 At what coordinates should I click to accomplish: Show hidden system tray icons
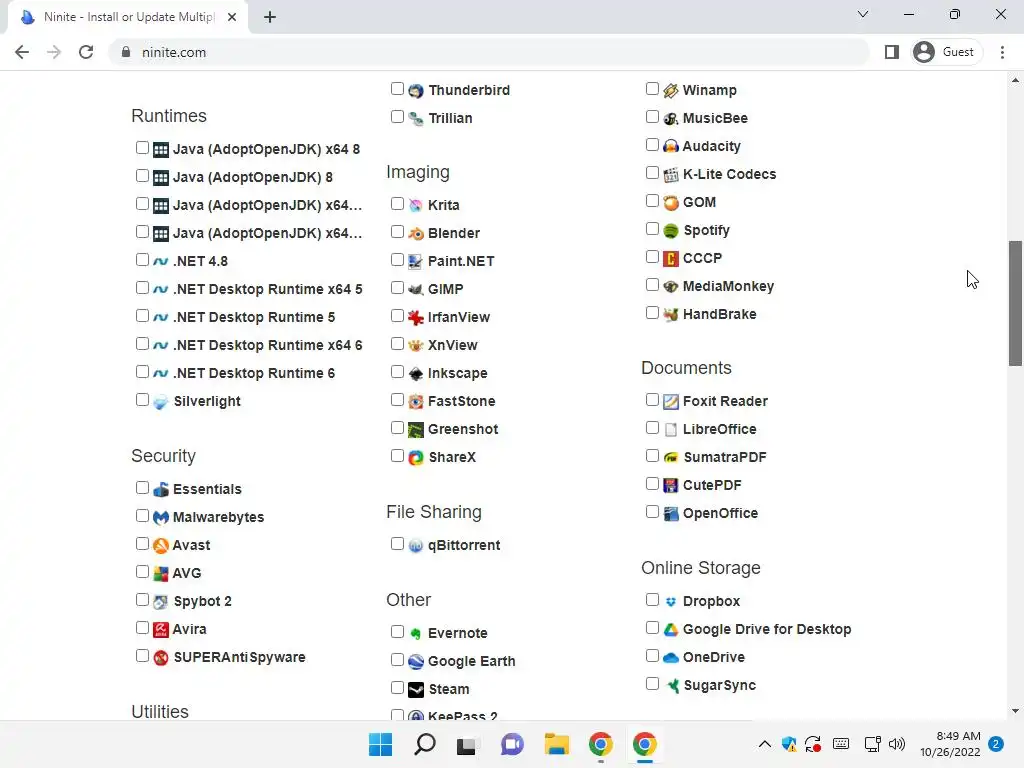(765, 744)
